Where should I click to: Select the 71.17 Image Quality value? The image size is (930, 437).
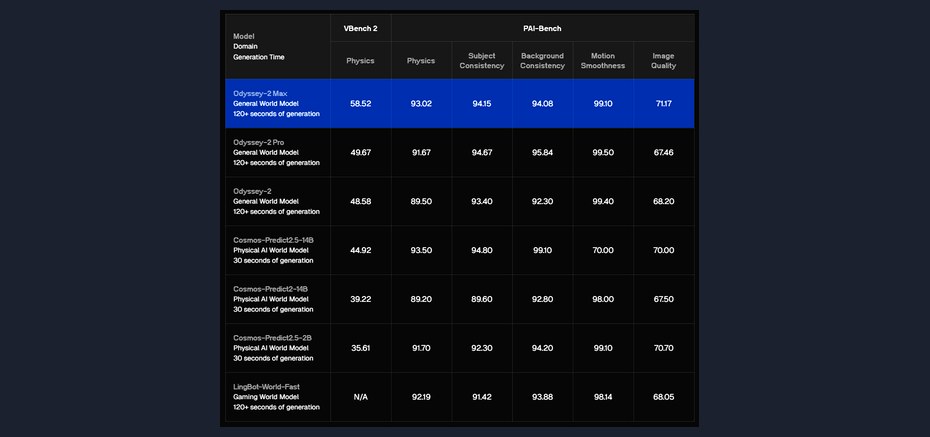pos(663,104)
